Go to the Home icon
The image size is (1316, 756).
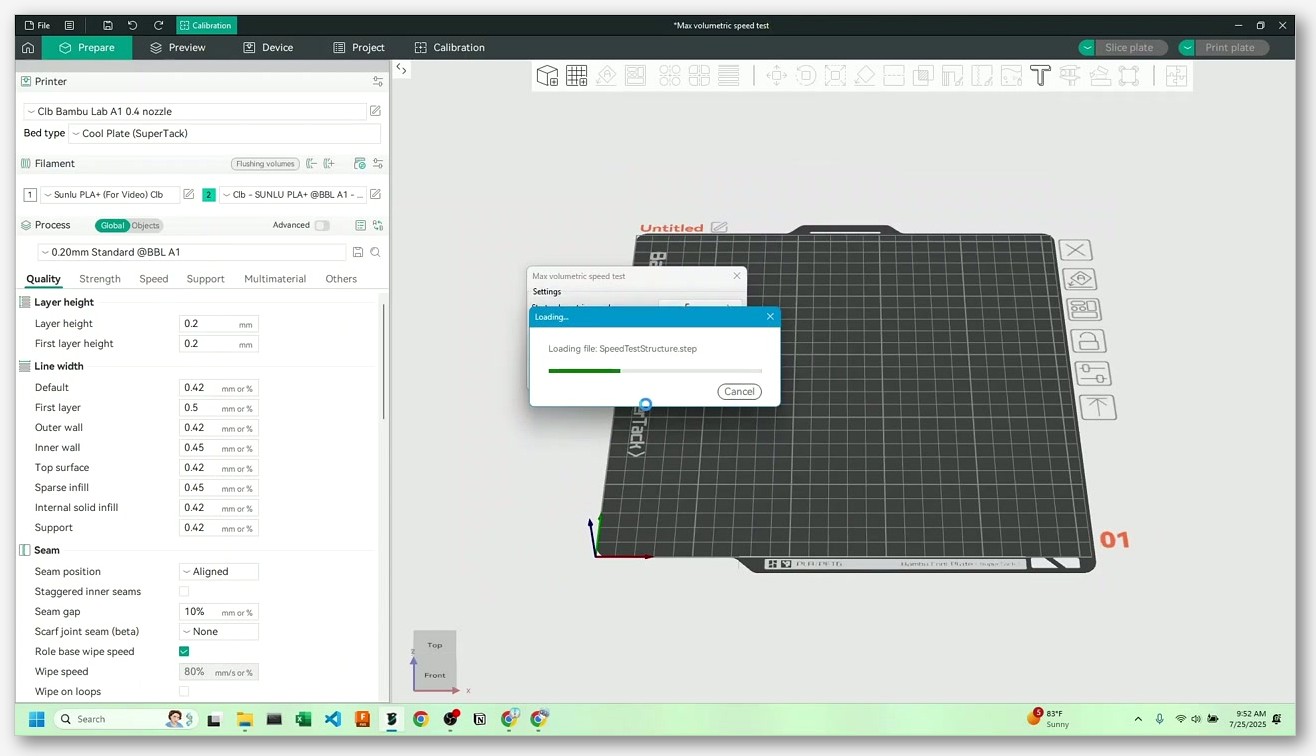pos(28,47)
